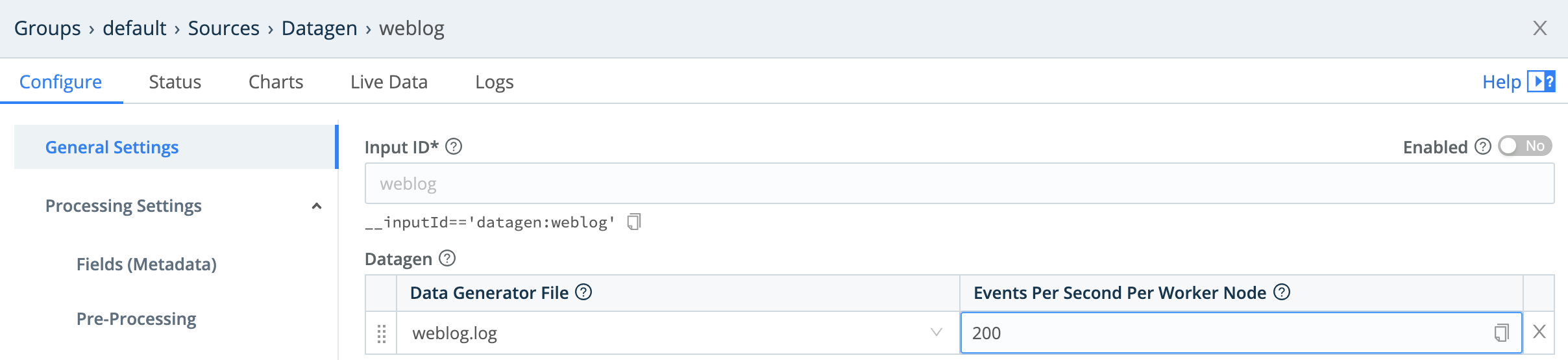Go to Fields (Metadata) settings
The height and width of the screenshot is (360, 1568).
click(146, 264)
